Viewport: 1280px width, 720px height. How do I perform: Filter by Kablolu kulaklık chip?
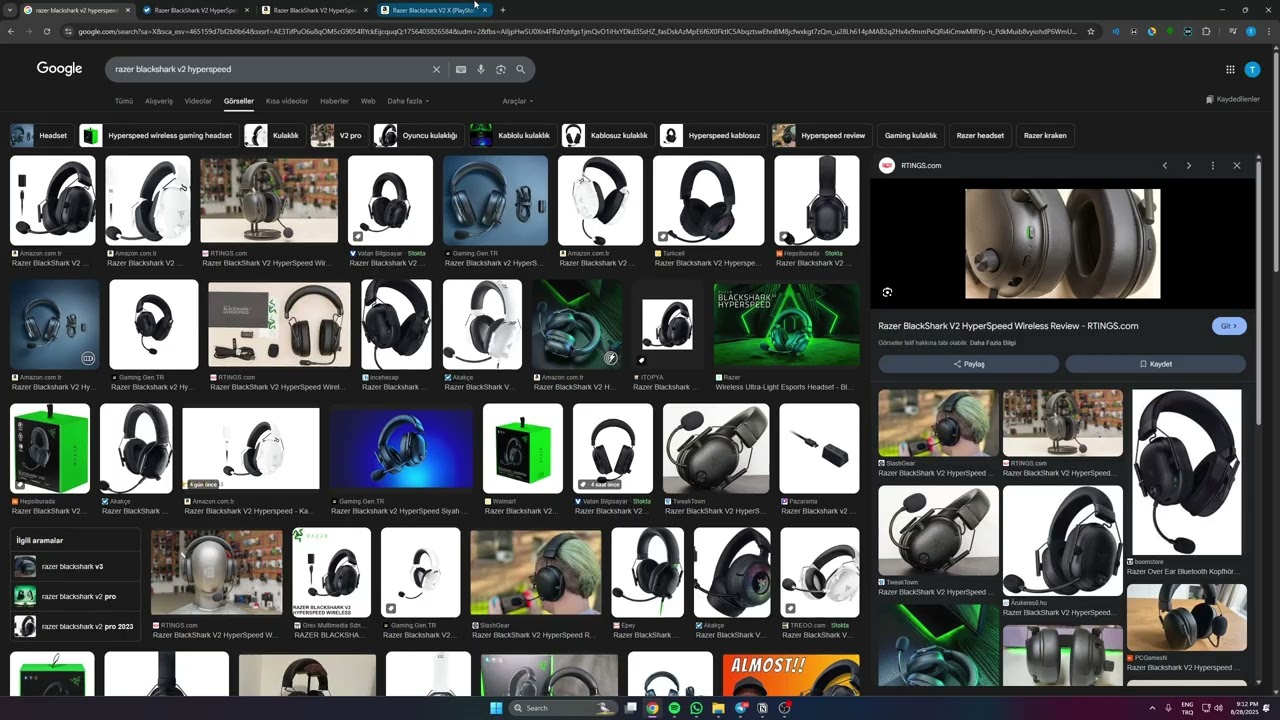(512, 135)
